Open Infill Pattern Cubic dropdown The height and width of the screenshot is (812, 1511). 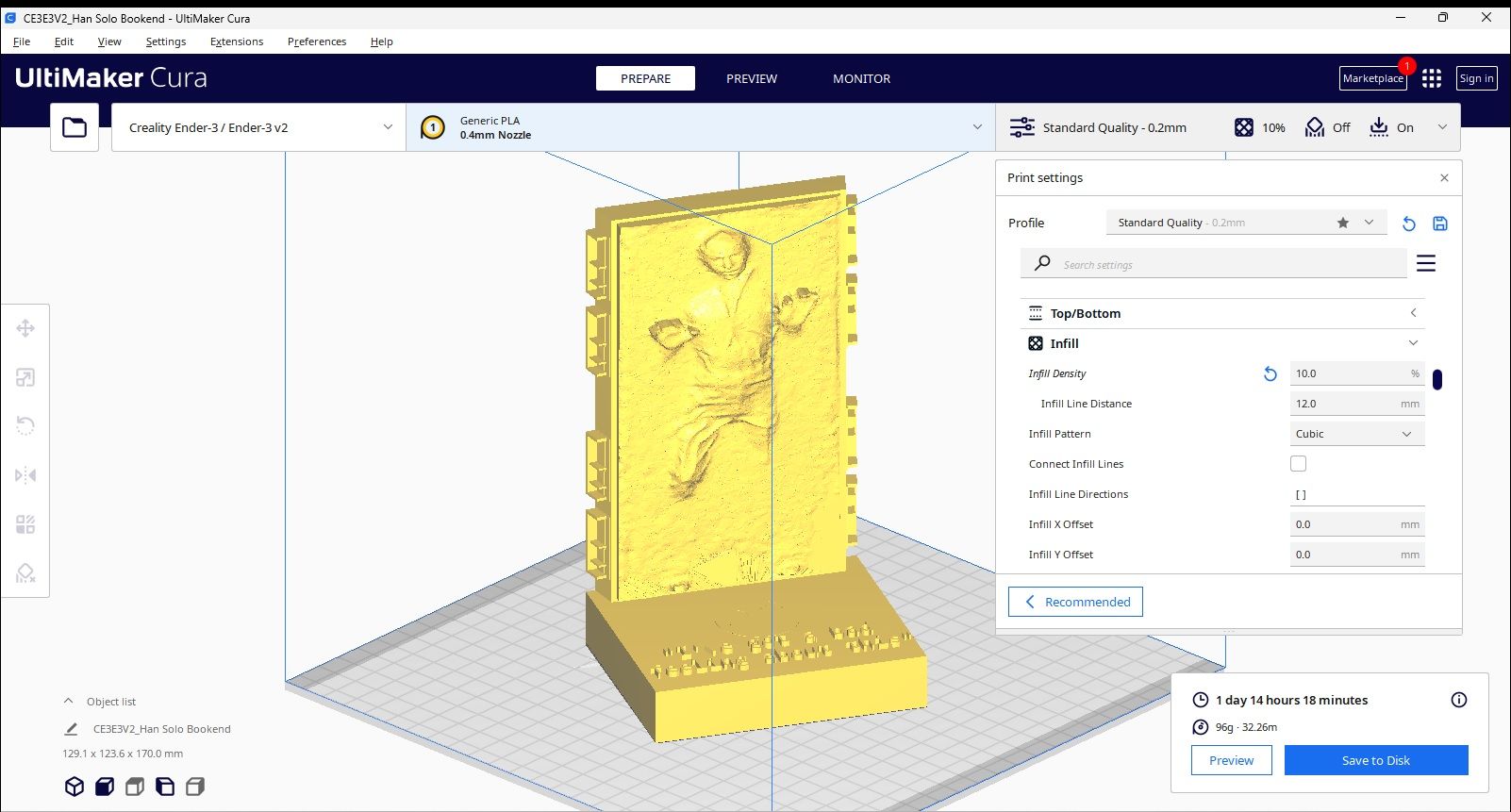click(x=1356, y=434)
